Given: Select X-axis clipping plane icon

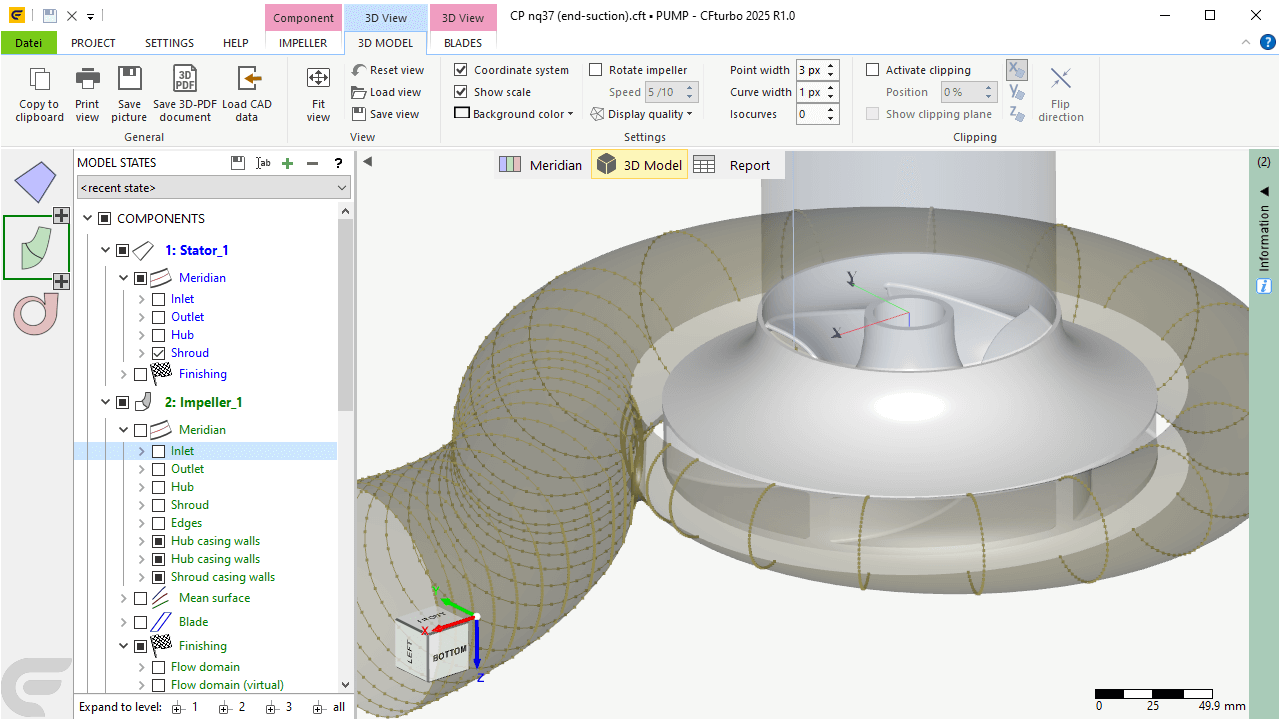Looking at the screenshot, I should (1017, 70).
